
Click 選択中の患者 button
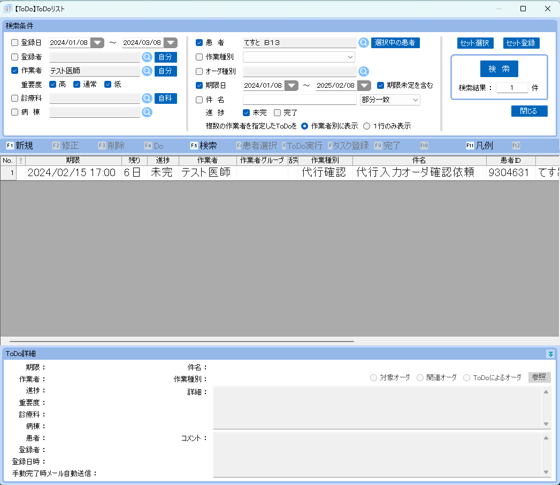(x=395, y=42)
